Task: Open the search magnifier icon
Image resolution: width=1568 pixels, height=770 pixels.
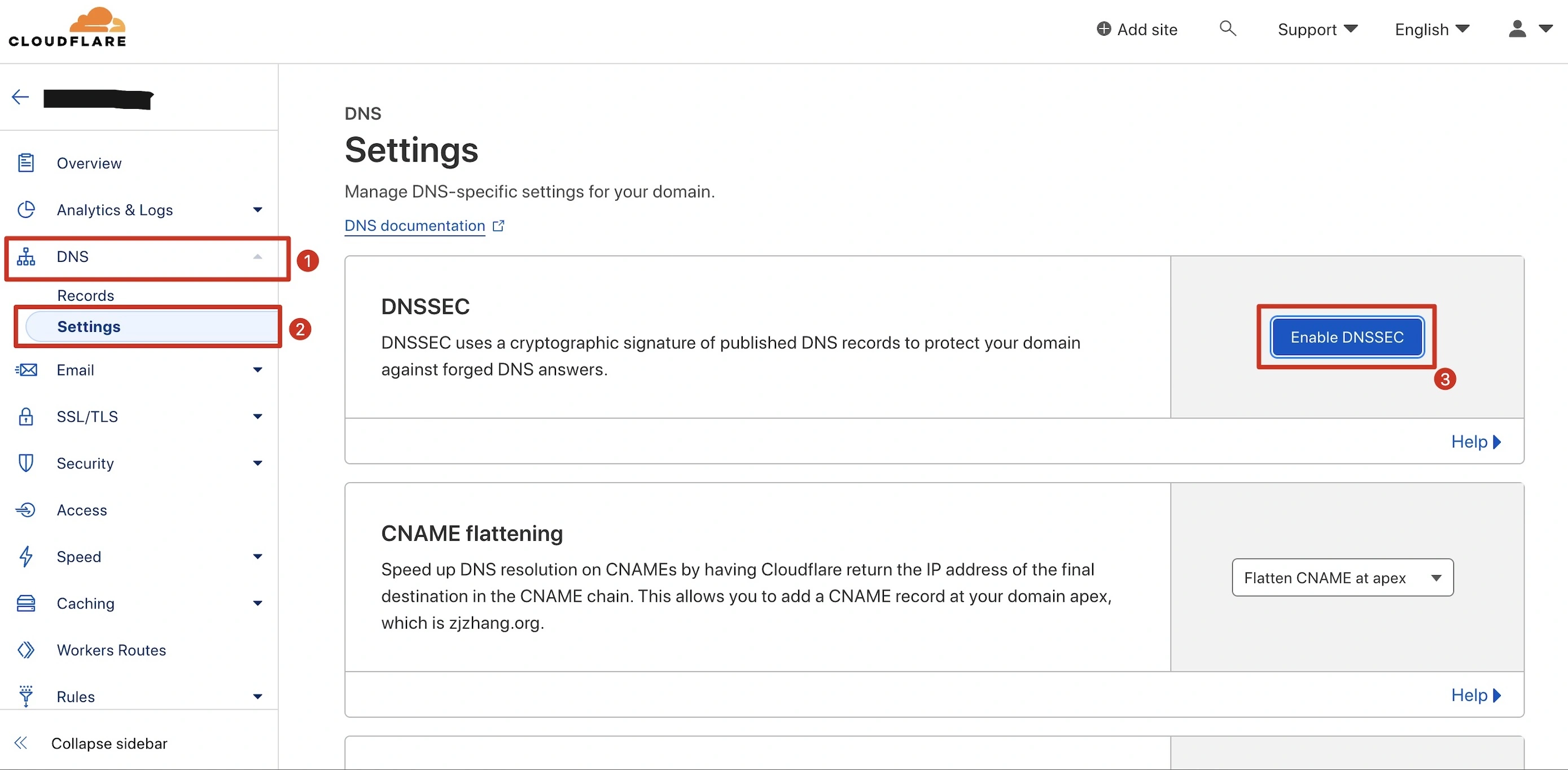Action: click(x=1228, y=29)
